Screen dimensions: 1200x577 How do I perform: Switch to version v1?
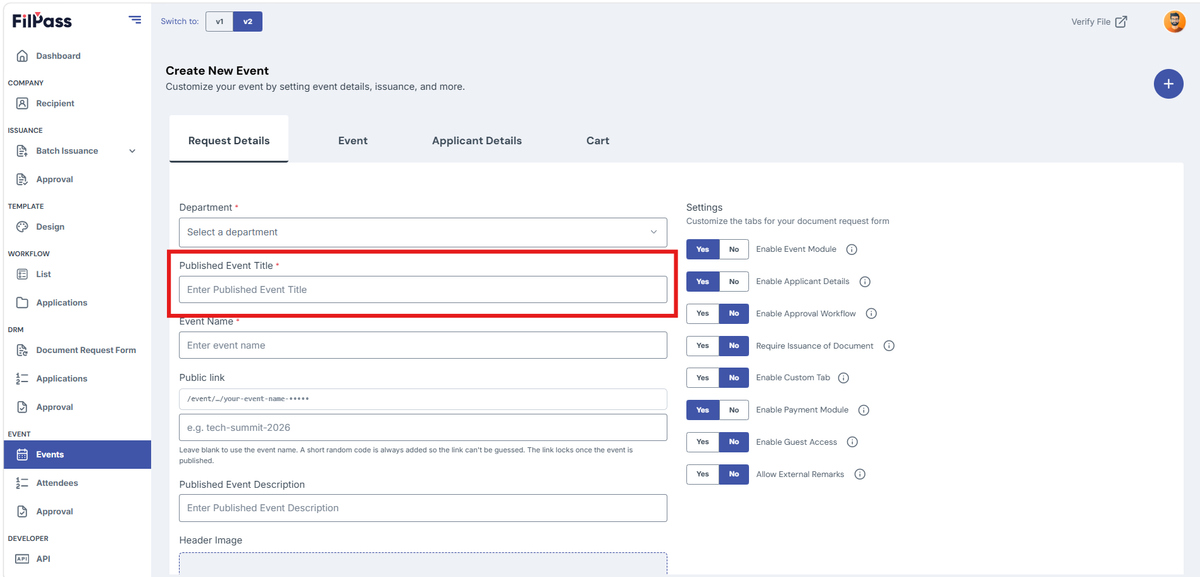click(x=219, y=21)
